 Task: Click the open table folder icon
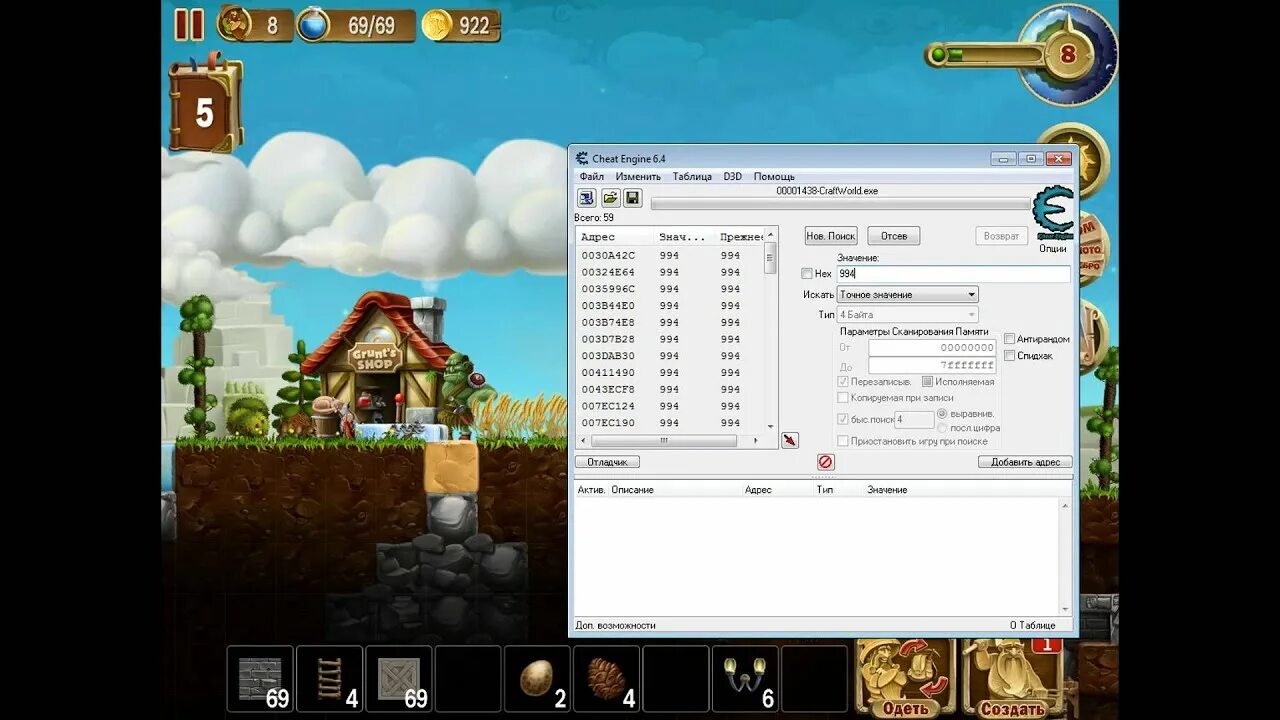(x=610, y=198)
